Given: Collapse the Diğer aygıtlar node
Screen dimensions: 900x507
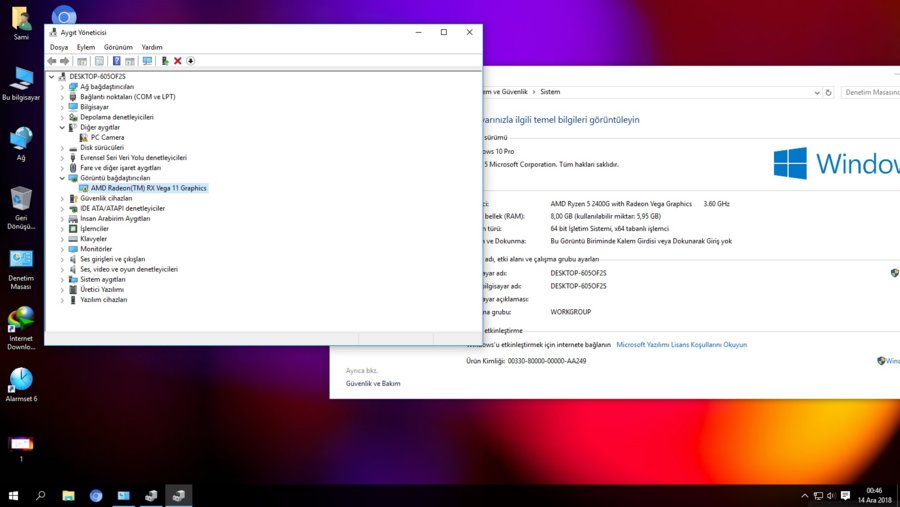Looking at the screenshot, I should click(x=62, y=127).
